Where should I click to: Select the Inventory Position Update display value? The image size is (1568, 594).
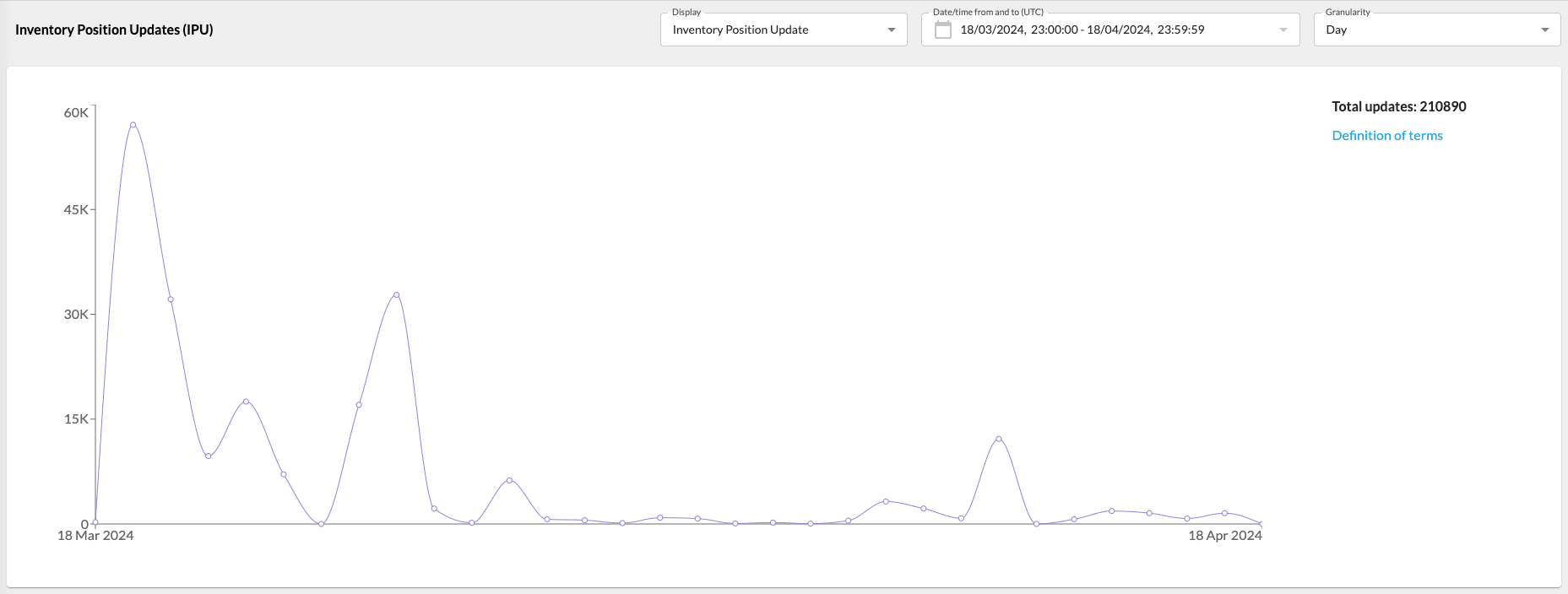pos(741,30)
